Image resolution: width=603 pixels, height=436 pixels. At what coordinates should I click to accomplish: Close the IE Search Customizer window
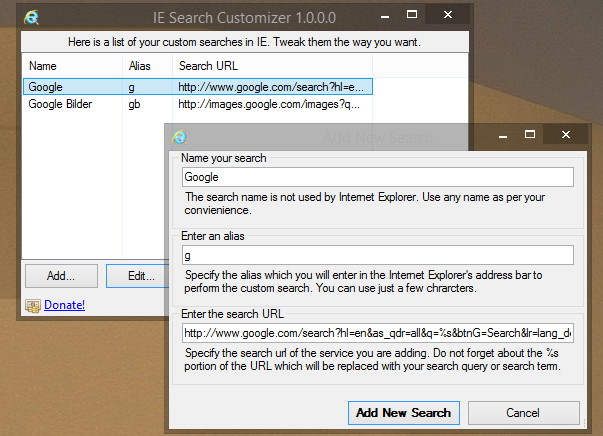448,15
